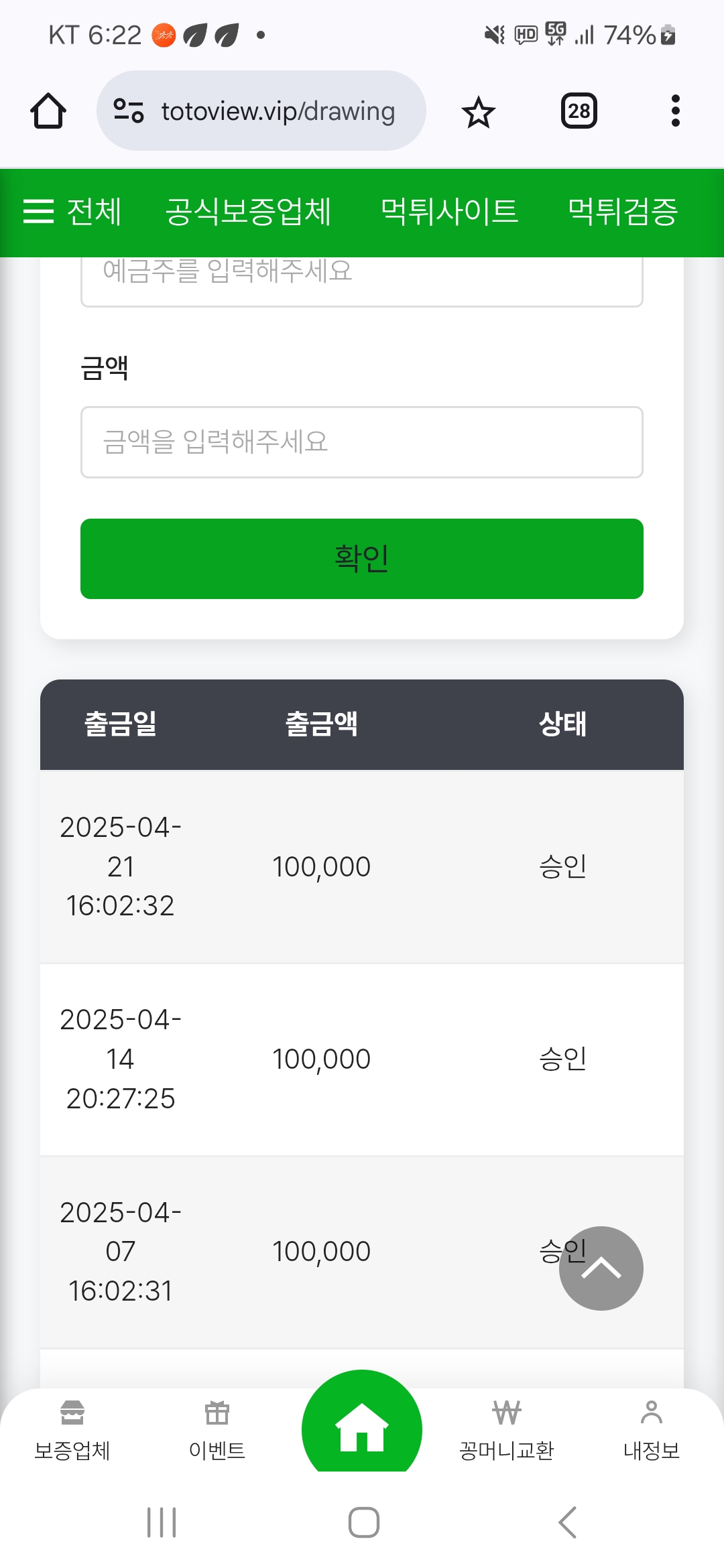Switch to the 공식보증업체 tab
Image resolution: width=724 pixels, height=1568 pixels.
click(x=248, y=212)
